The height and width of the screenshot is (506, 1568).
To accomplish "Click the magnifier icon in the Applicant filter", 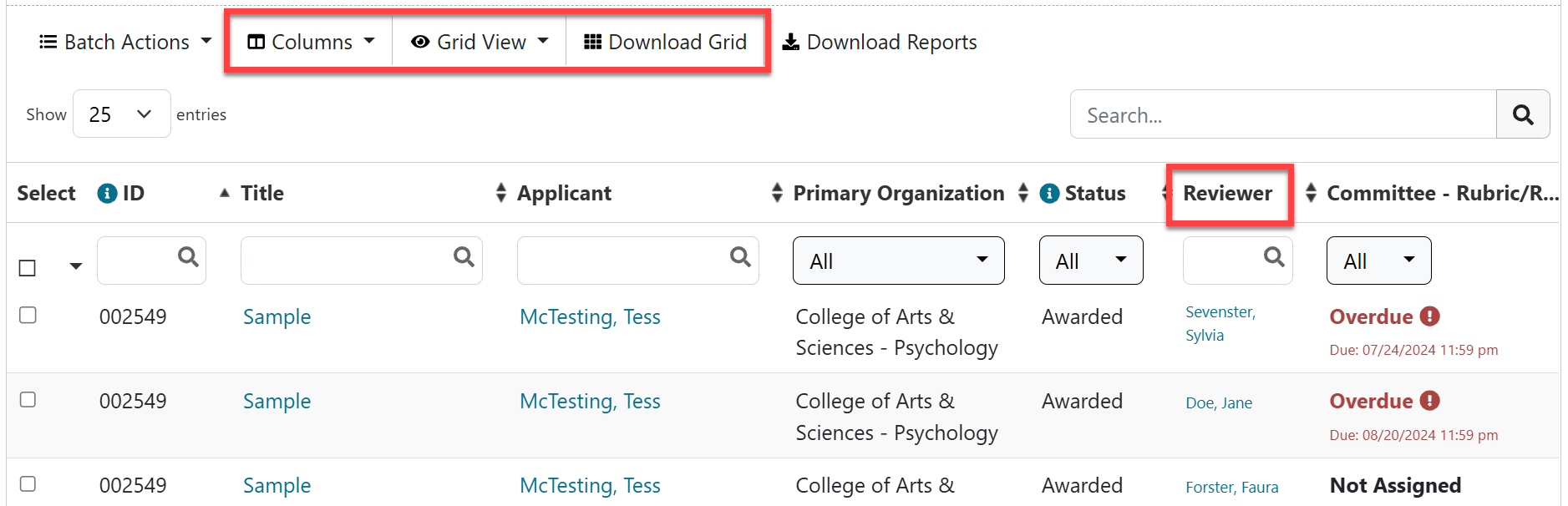I will tap(740, 257).
